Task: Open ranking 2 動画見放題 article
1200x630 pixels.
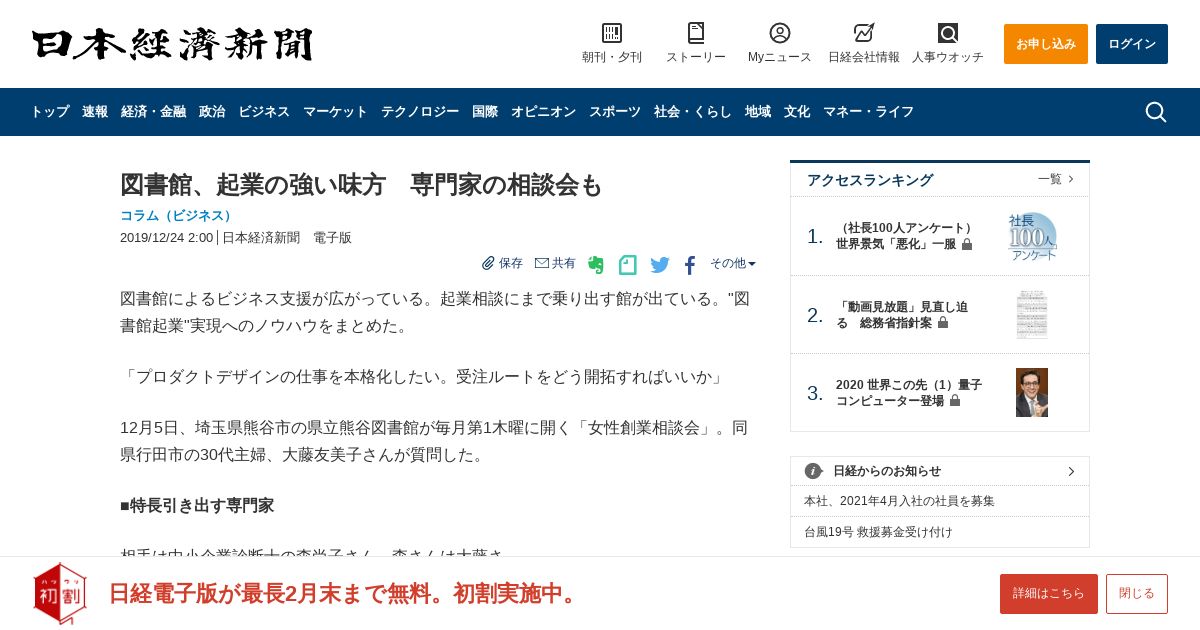Action: tap(902, 315)
